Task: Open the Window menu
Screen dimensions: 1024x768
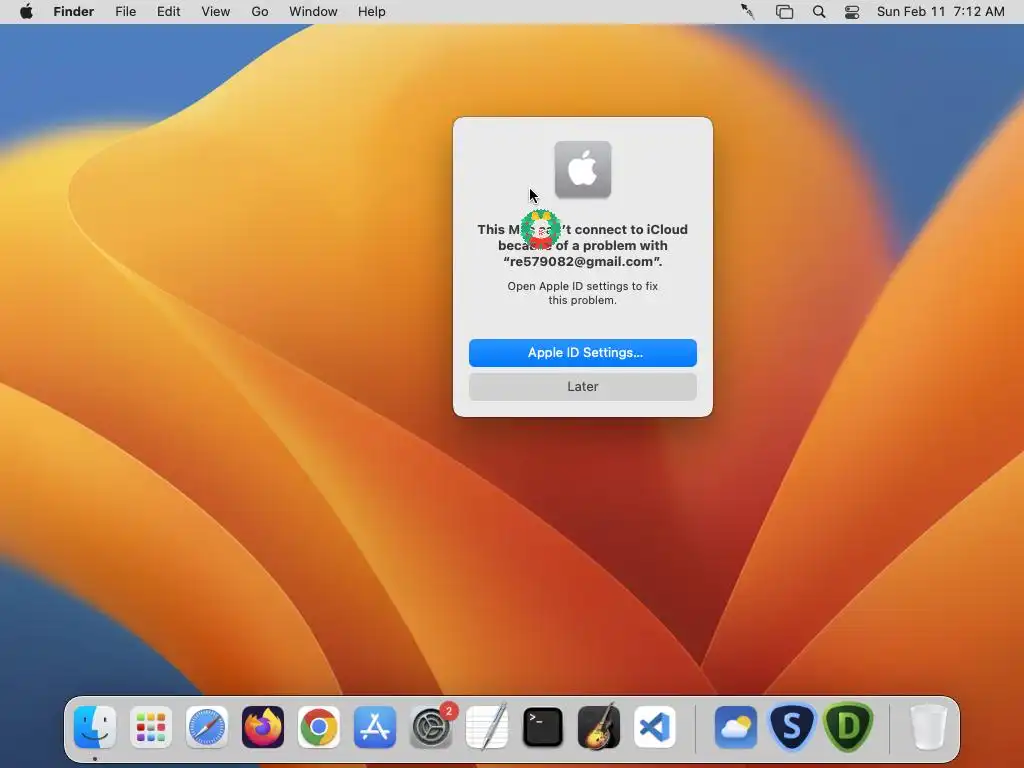Action: 313,12
